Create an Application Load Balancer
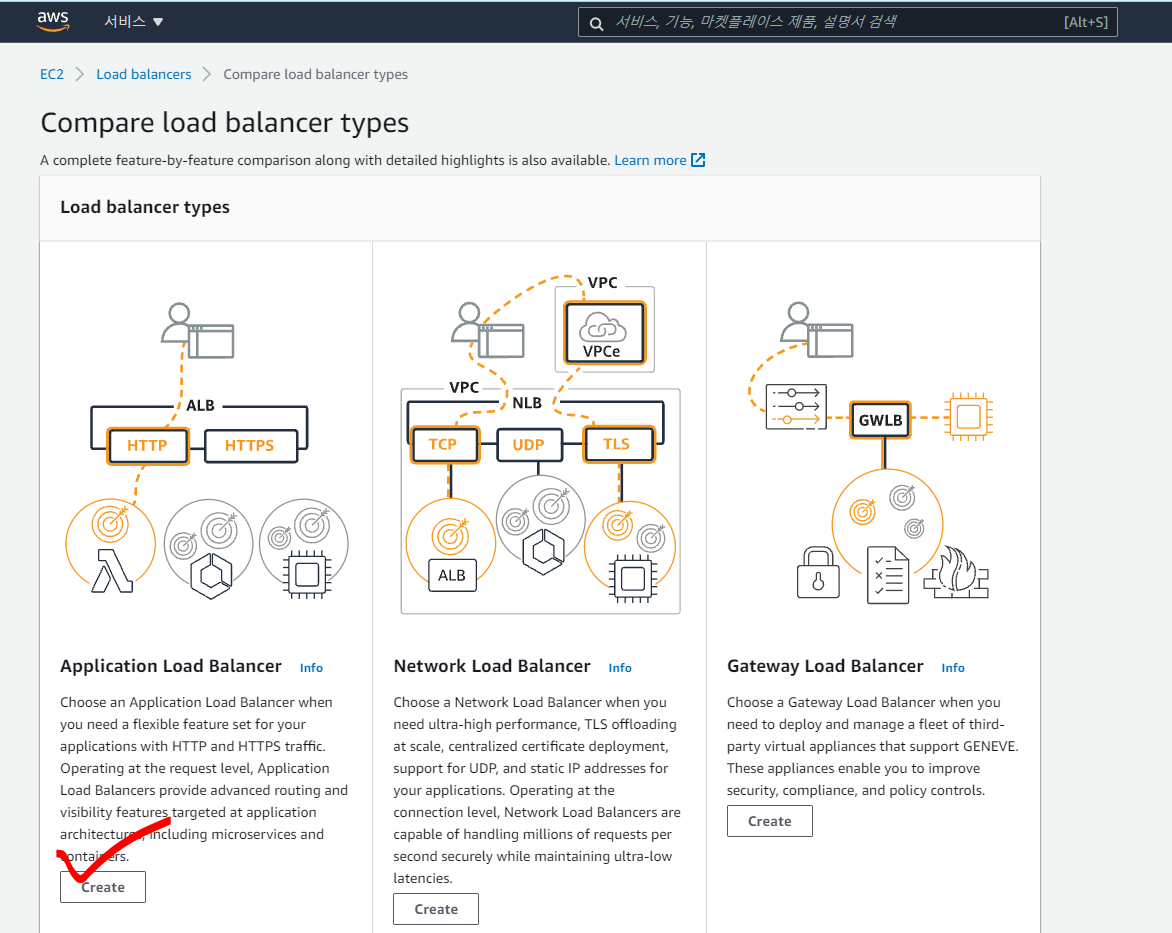This screenshot has width=1172, height=933. point(103,887)
